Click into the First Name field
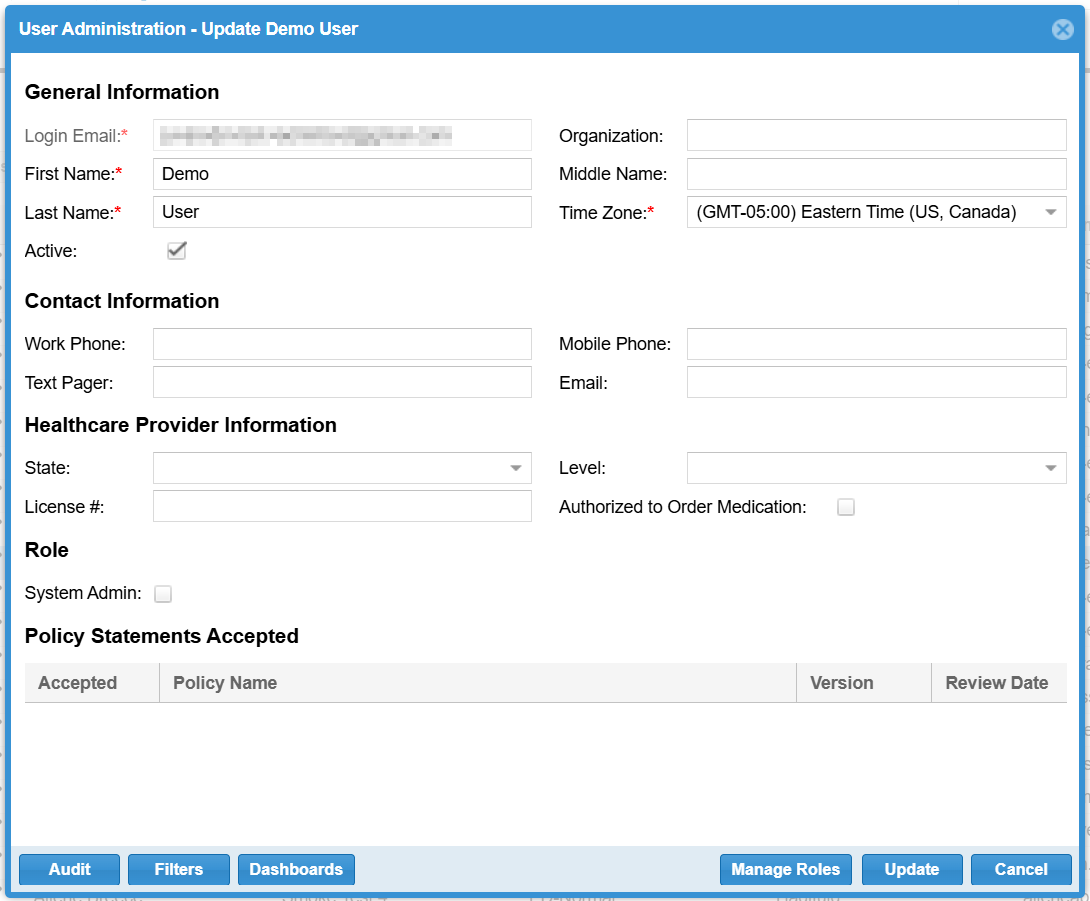The width and height of the screenshot is (1090, 901). coord(342,174)
